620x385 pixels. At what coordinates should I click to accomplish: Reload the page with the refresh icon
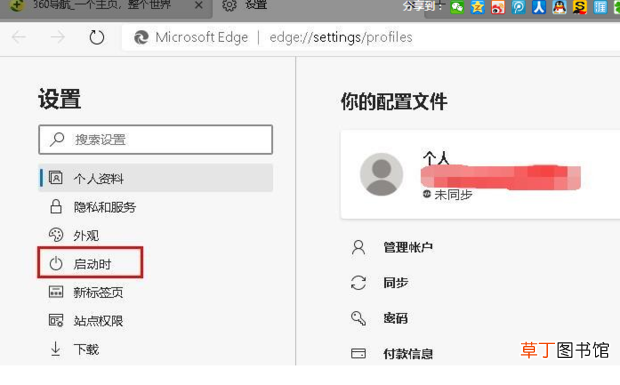tap(96, 38)
